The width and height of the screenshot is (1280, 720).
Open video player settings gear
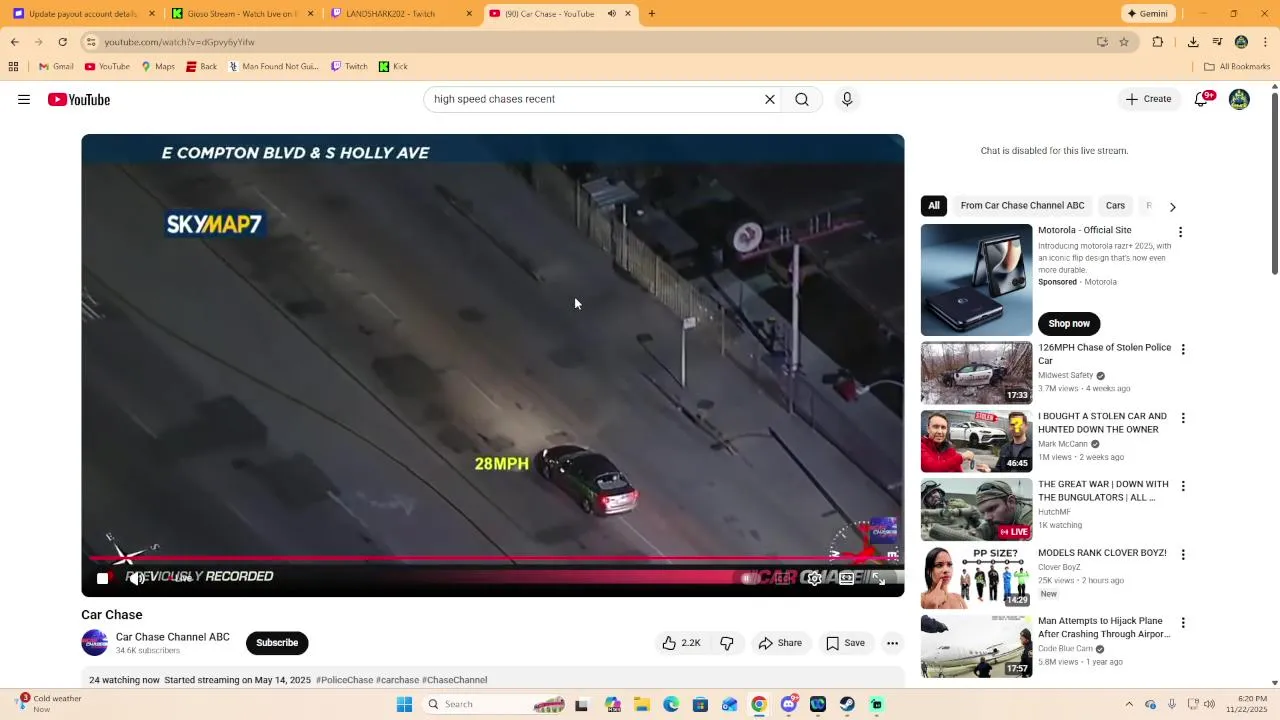[814, 578]
